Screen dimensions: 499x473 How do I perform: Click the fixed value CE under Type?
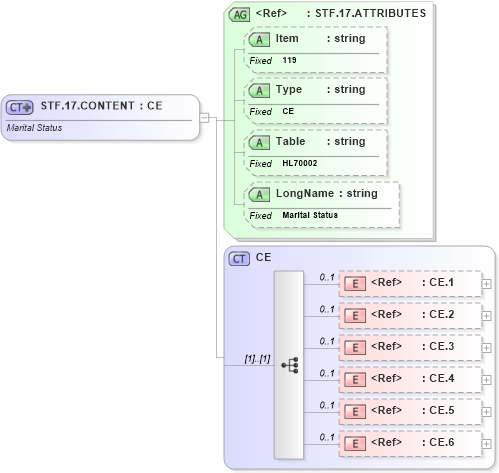click(288, 111)
